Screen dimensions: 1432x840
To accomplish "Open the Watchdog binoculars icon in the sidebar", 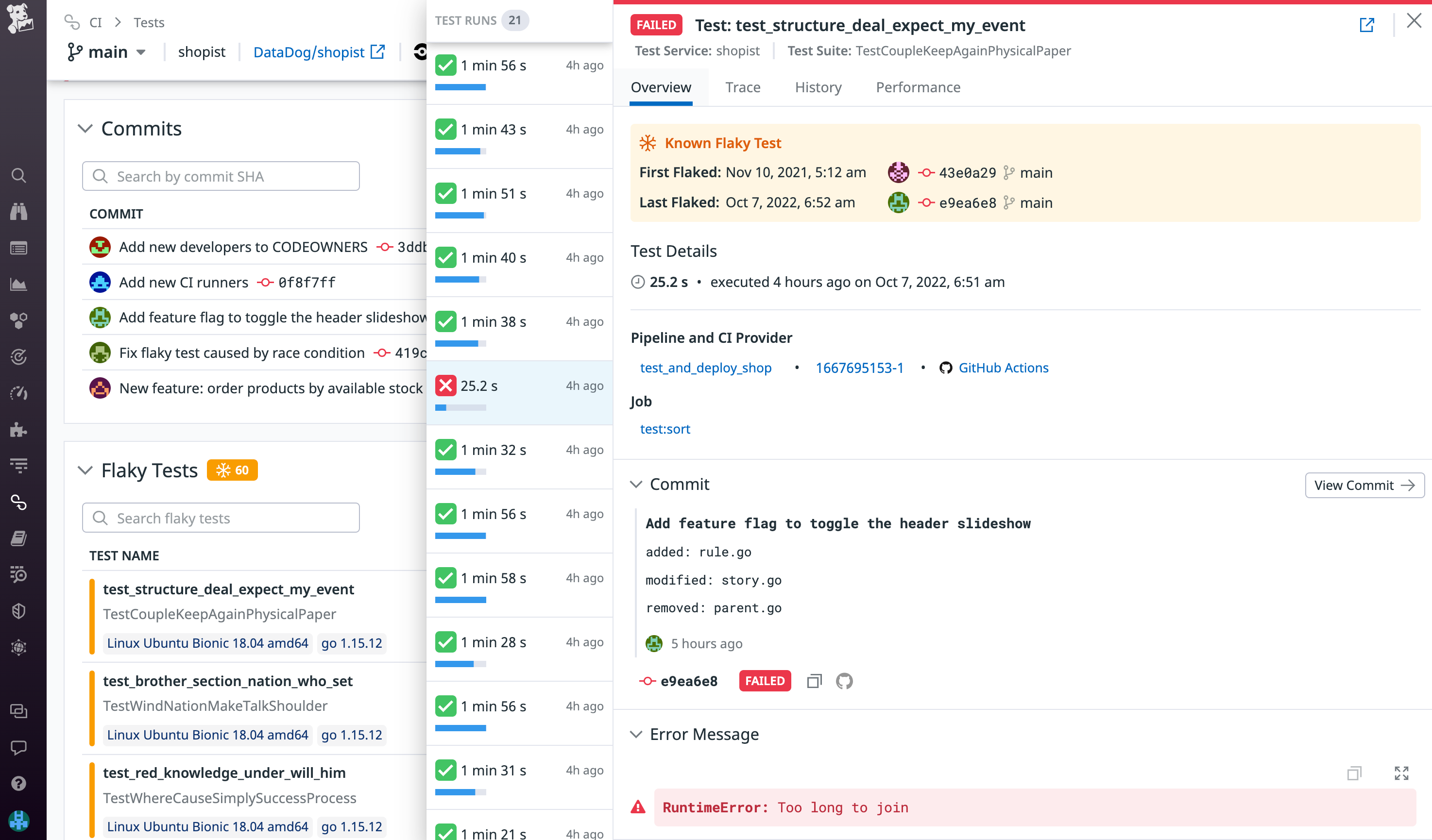I will point(19,211).
